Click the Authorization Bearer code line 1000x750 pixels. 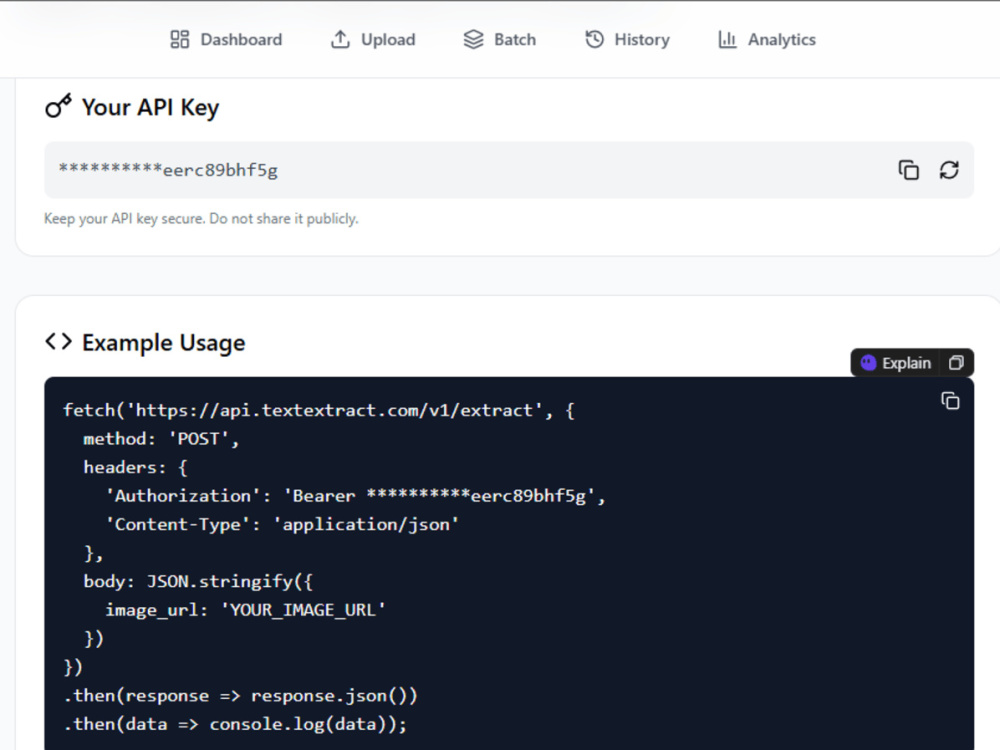click(355, 496)
